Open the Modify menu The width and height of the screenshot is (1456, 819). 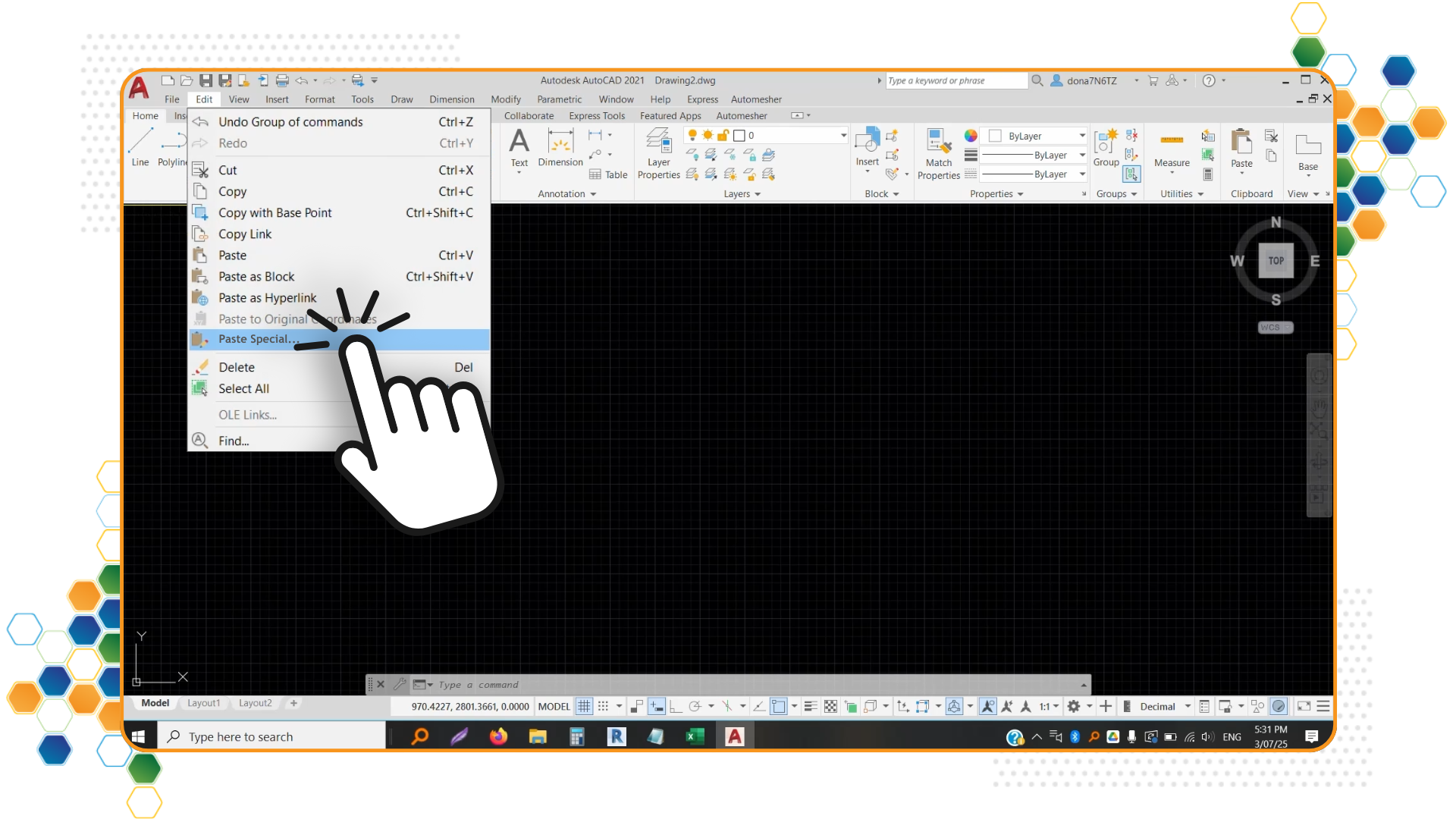coord(505,99)
